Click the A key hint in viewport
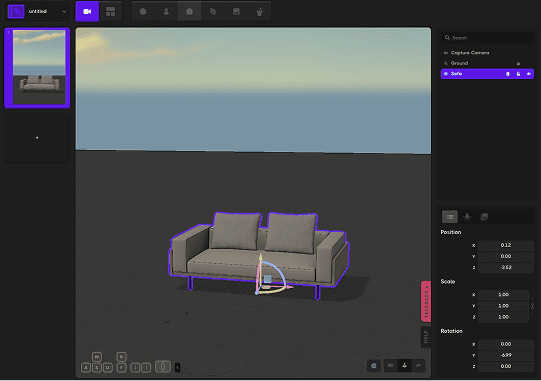The height and width of the screenshot is (381, 541). click(x=86, y=368)
